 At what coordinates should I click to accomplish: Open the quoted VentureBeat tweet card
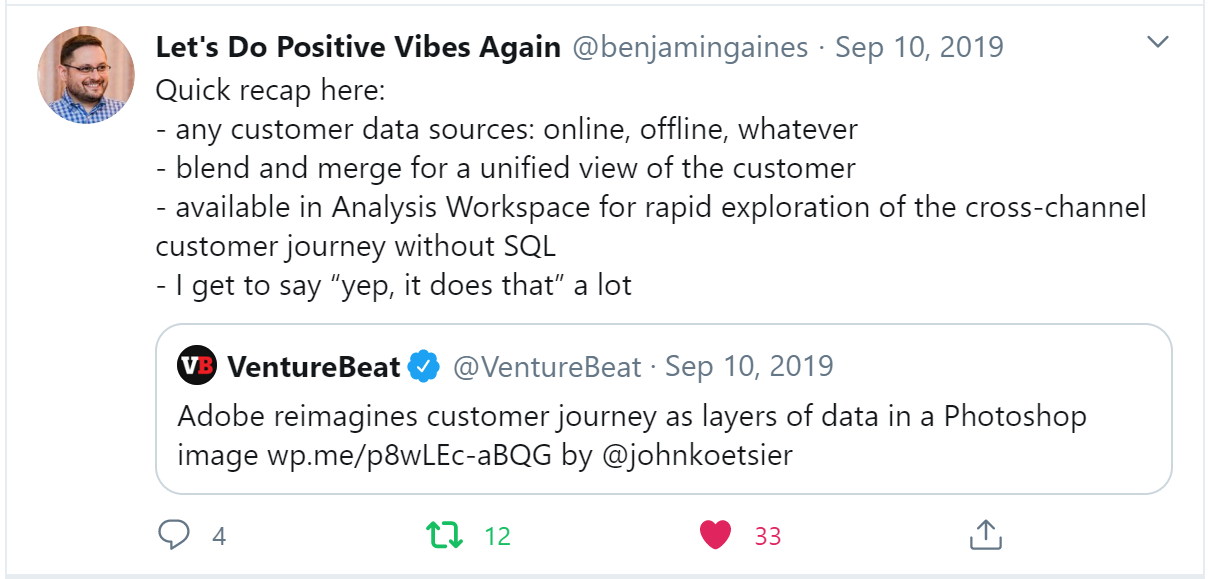900,432
